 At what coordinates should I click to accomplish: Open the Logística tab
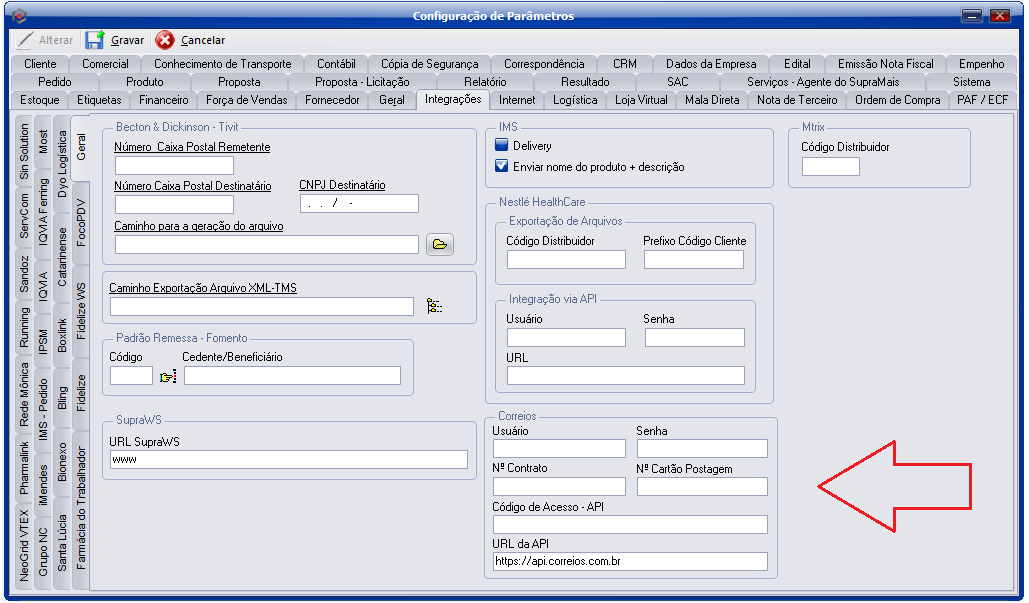[x=575, y=100]
